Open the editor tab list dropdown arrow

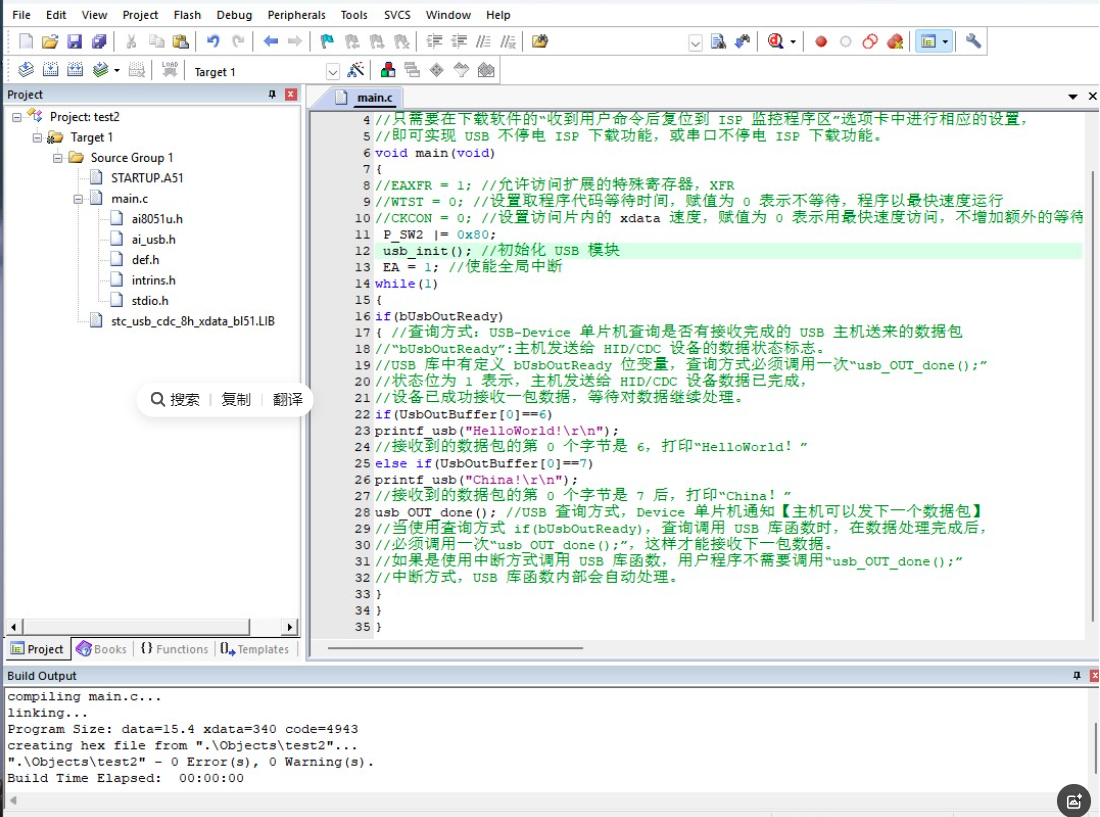point(1073,97)
